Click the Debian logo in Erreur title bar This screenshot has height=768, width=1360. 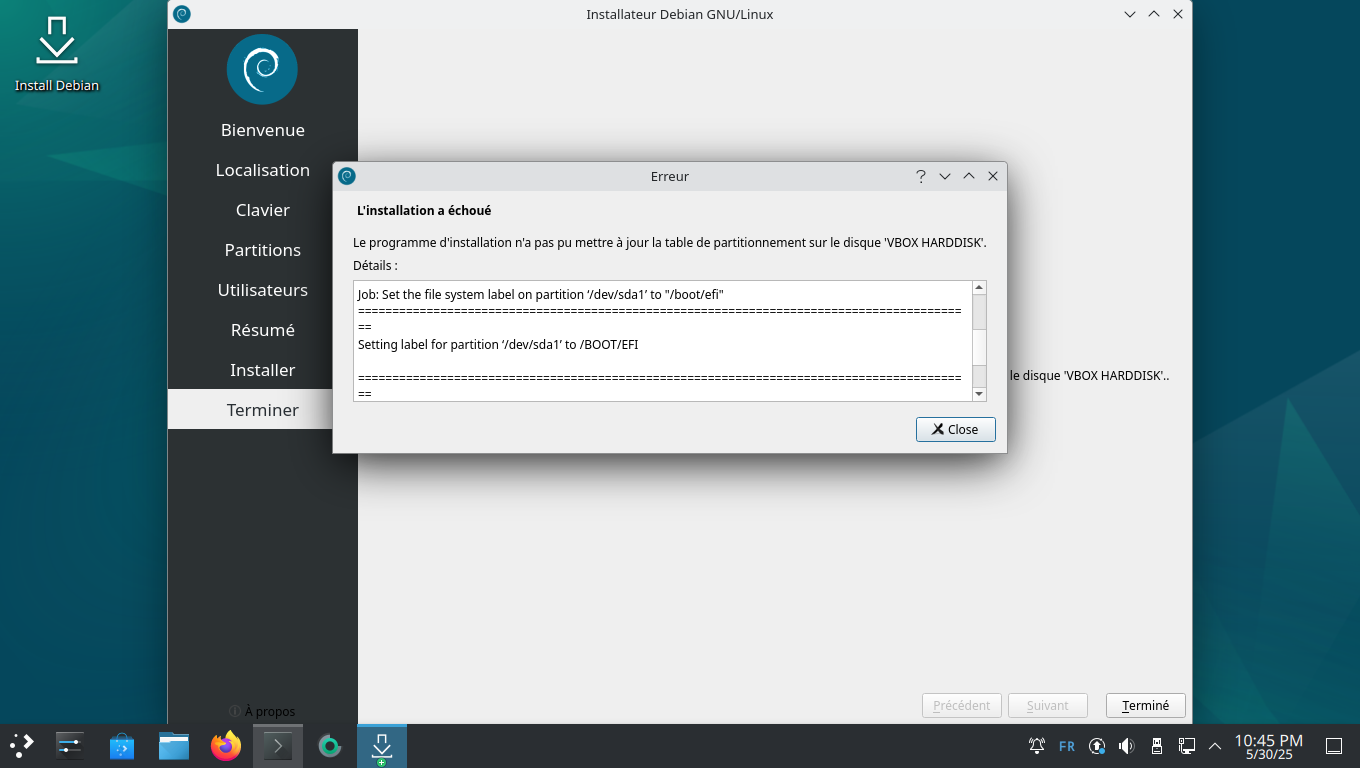point(347,176)
